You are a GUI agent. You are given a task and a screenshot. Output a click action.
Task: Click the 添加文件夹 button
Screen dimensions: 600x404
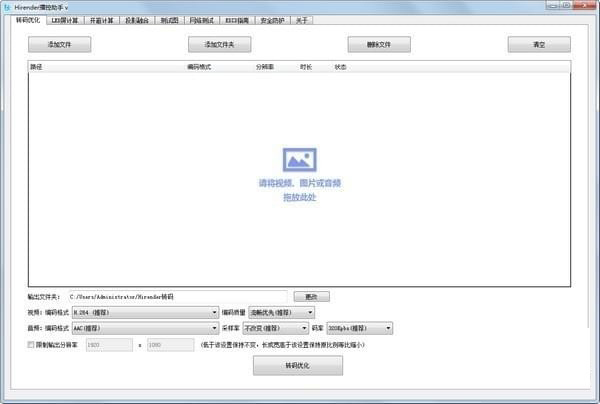click(220, 44)
